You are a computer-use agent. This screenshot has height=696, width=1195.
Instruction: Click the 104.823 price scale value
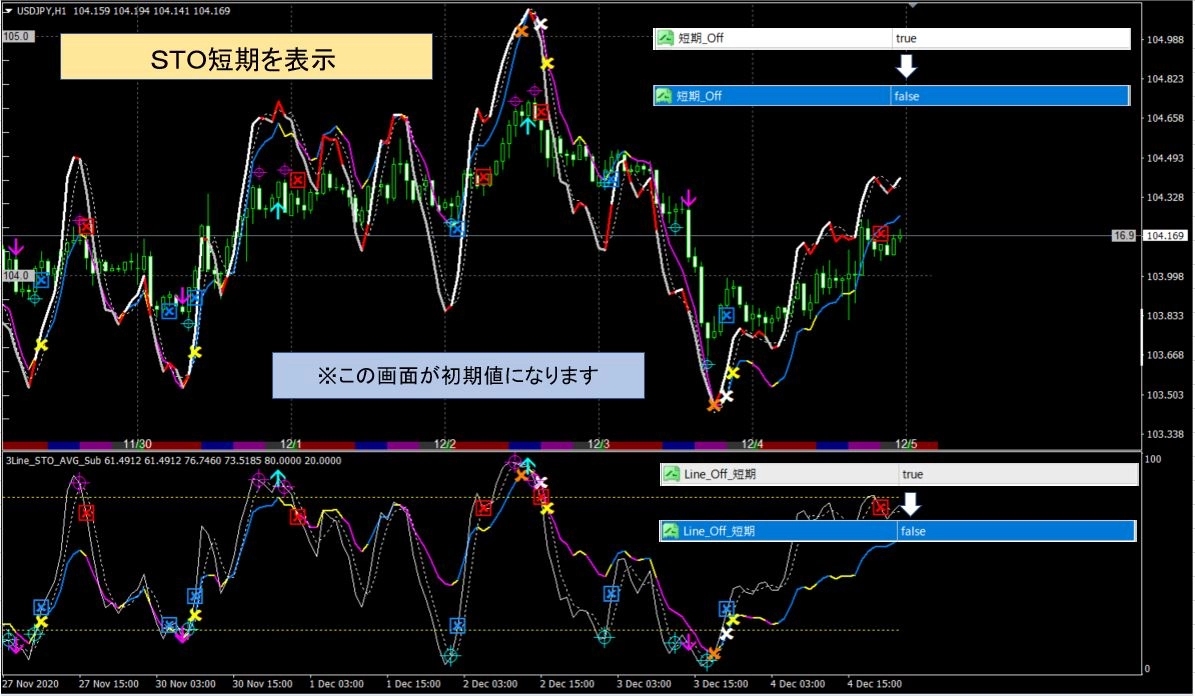click(1165, 79)
